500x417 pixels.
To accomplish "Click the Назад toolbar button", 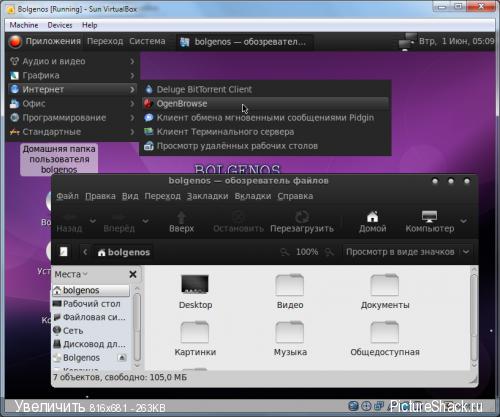I will click(x=69, y=222).
